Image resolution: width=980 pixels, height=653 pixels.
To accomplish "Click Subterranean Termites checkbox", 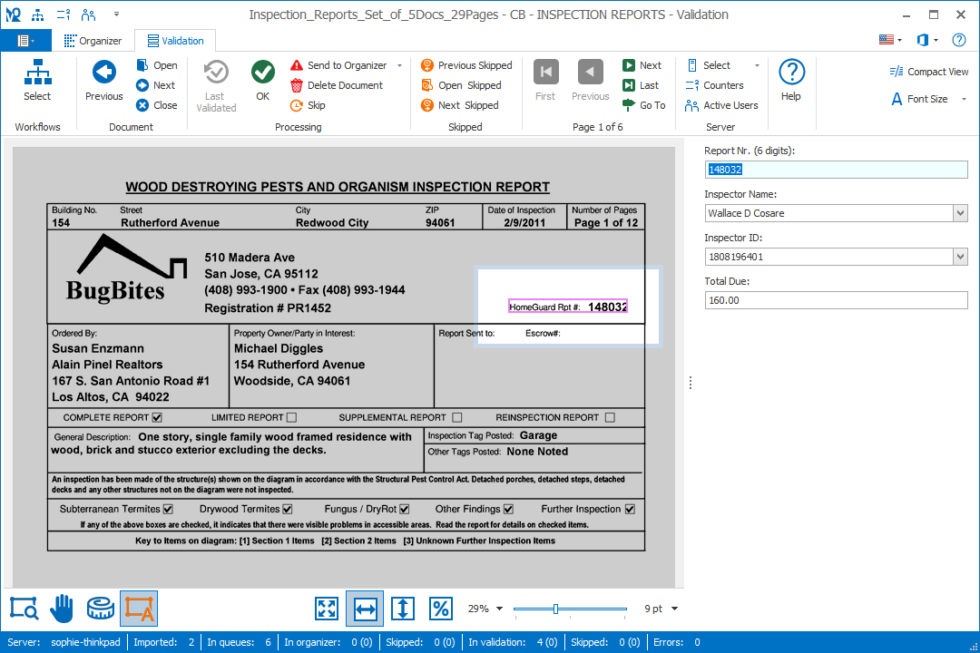I will (168, 509).
